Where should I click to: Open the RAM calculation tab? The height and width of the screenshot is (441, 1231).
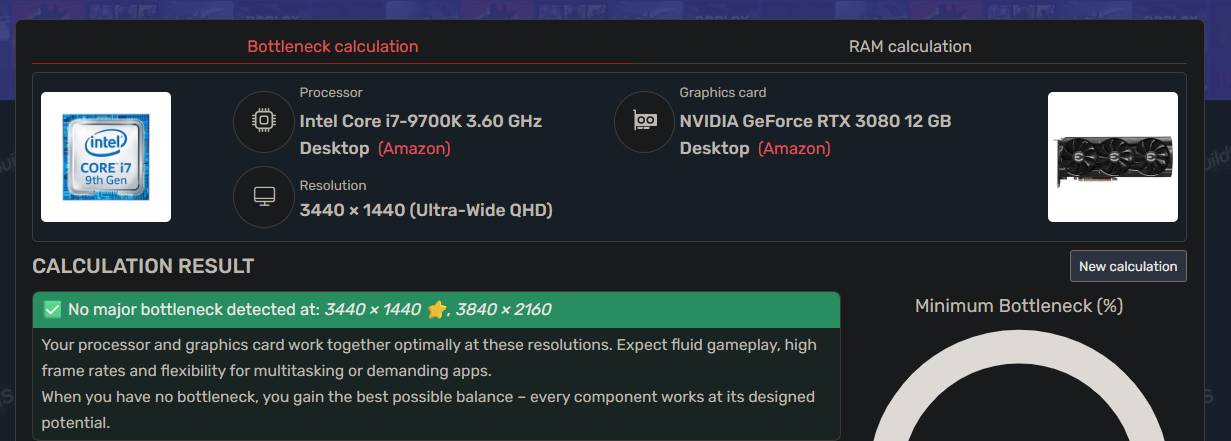[909, 47]
